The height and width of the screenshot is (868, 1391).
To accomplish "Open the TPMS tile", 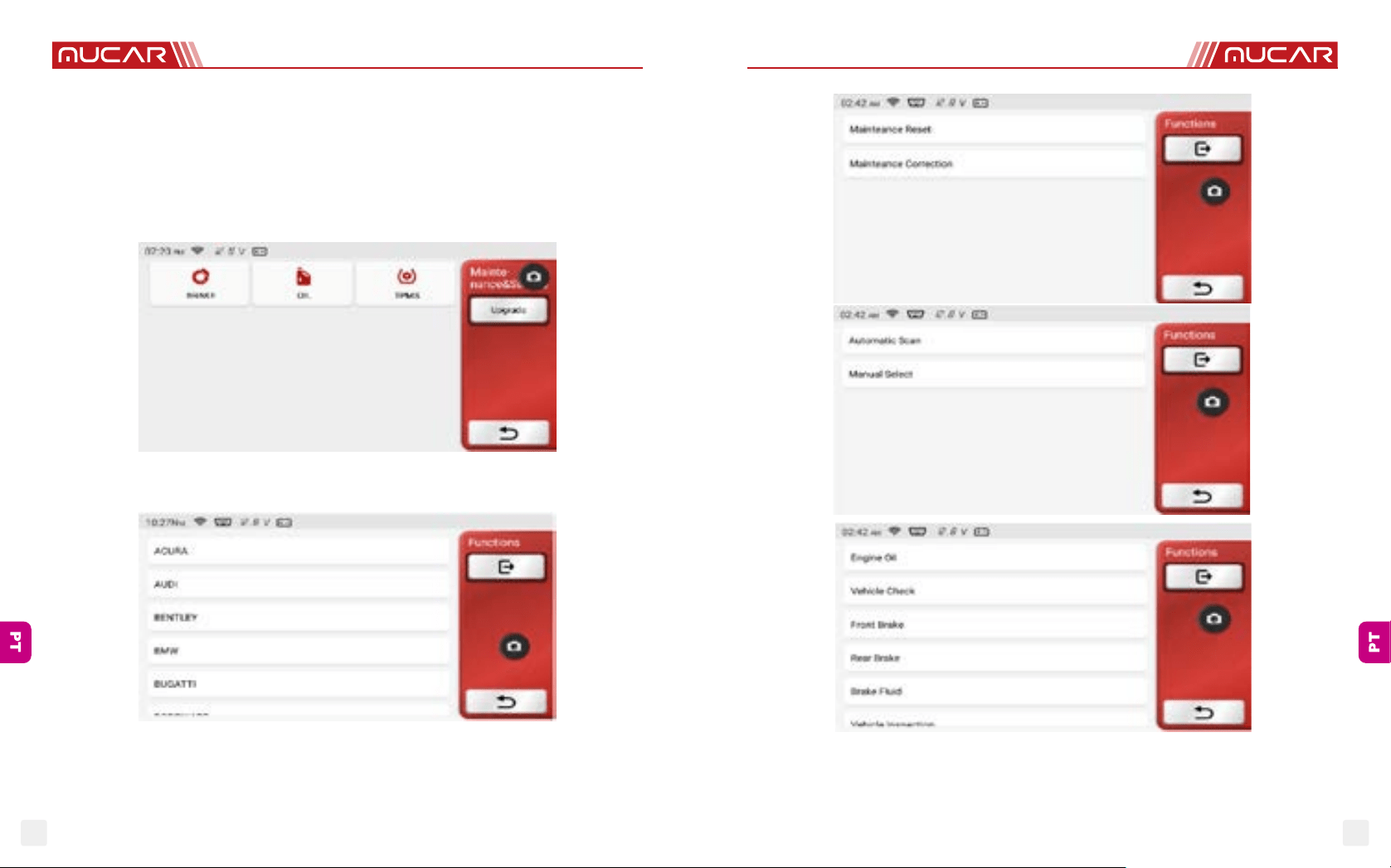I will point(406,284).
